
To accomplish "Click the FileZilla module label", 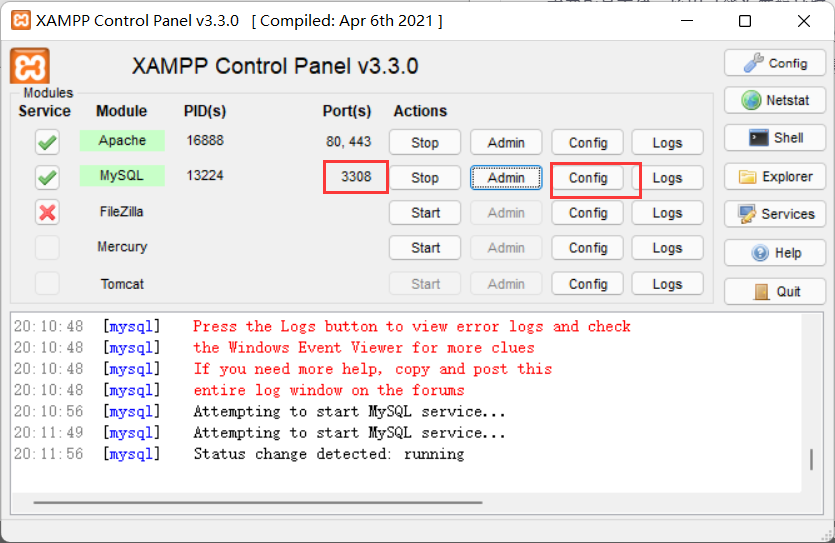I will (x=121, y=212).
